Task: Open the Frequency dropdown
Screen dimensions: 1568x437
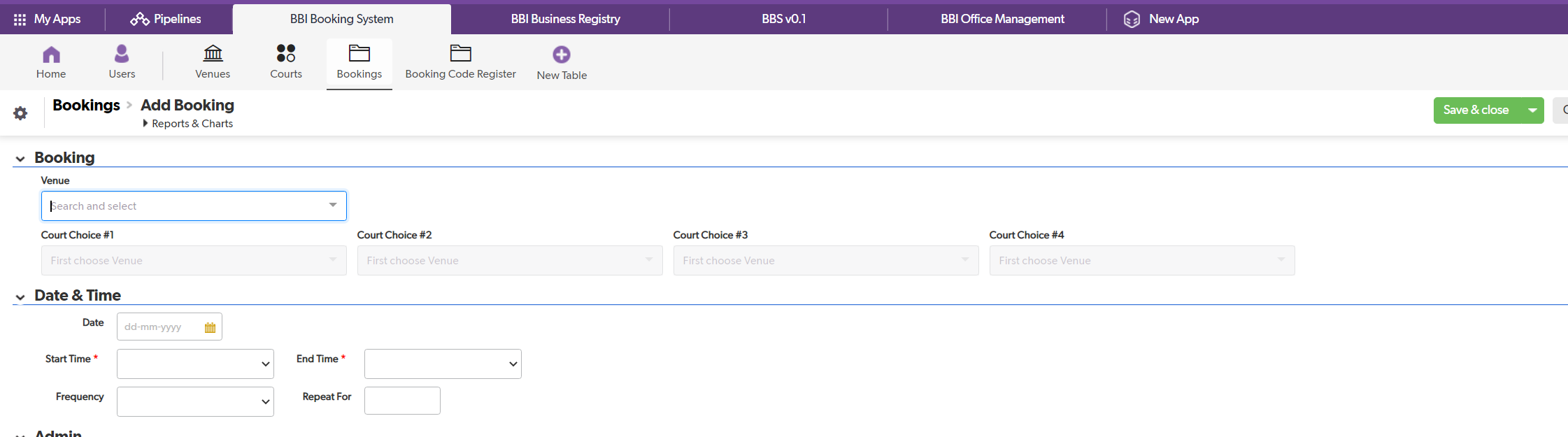Action: pyautogui.click(x=195, y=401)
